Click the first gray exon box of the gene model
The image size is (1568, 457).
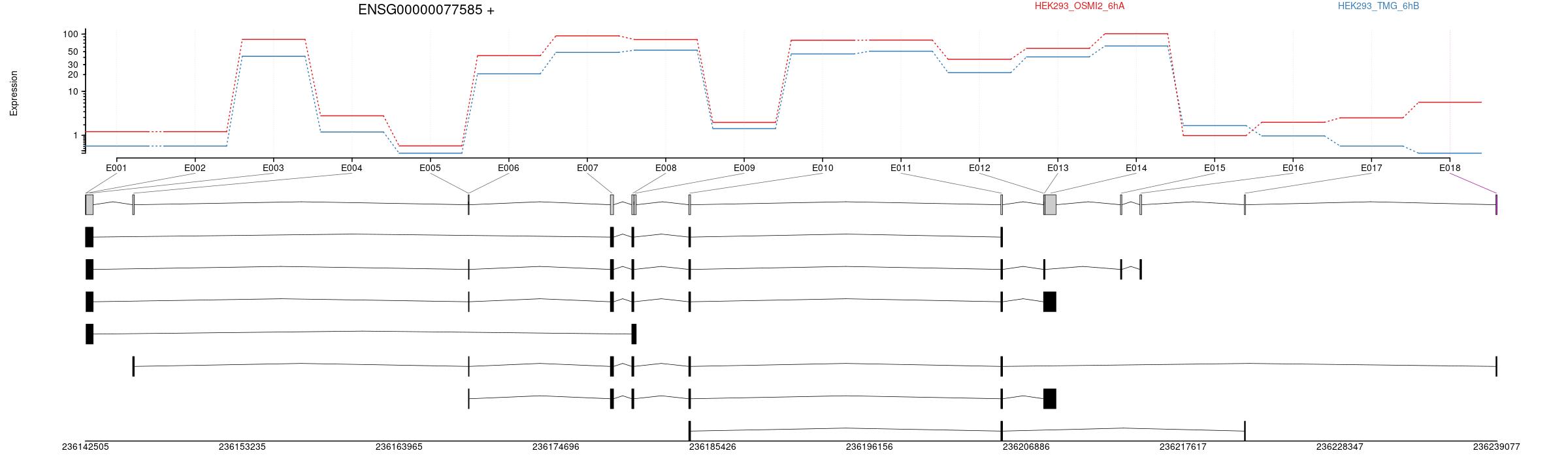(90, 204)
